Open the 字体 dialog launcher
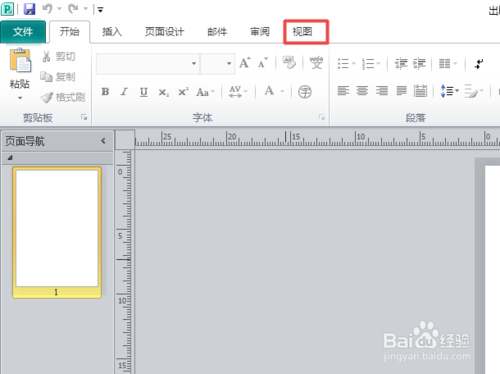The image size is (500, 374). coord(322,117)
